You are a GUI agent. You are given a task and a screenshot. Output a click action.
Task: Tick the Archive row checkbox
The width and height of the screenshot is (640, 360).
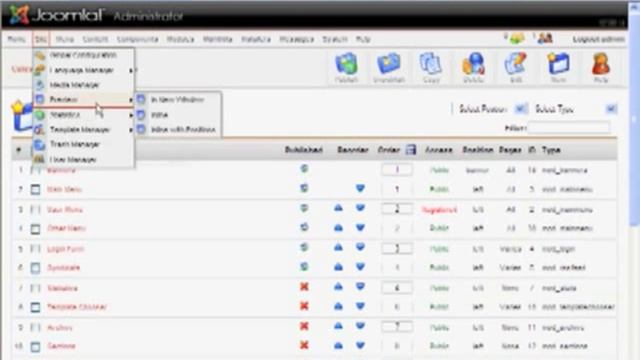36,327
